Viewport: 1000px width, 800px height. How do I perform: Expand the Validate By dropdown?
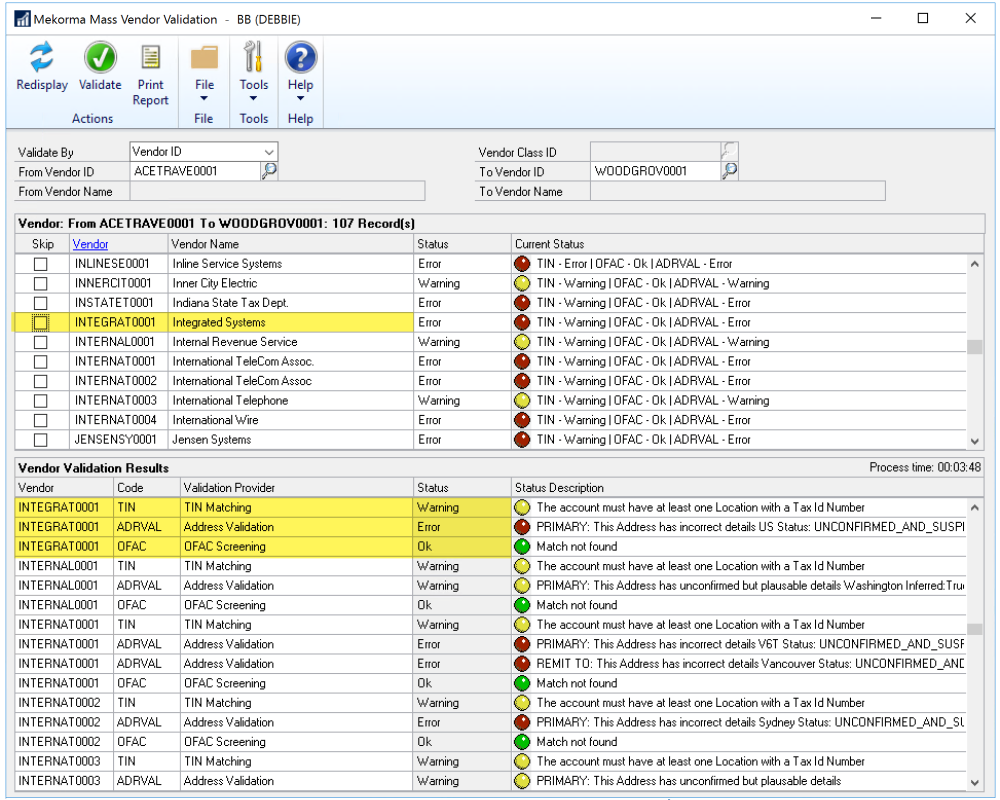click(269, 152)
